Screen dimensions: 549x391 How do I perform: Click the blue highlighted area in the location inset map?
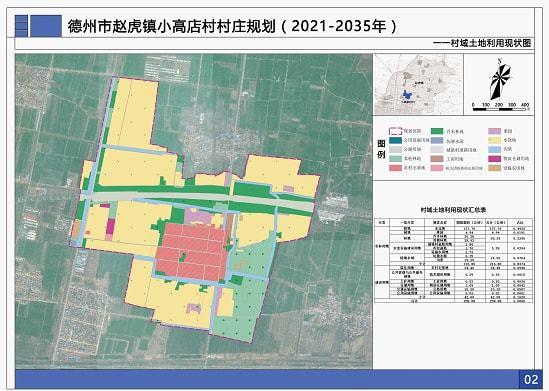coord(407,95)
